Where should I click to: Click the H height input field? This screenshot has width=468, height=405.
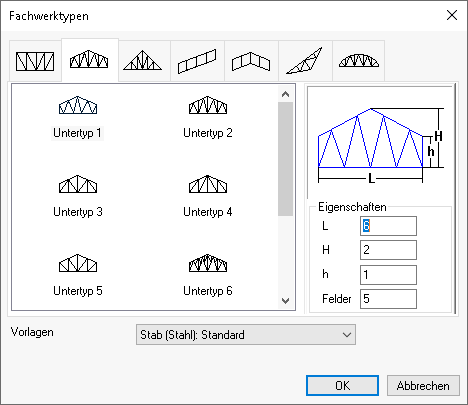click(x=388, y=250)
